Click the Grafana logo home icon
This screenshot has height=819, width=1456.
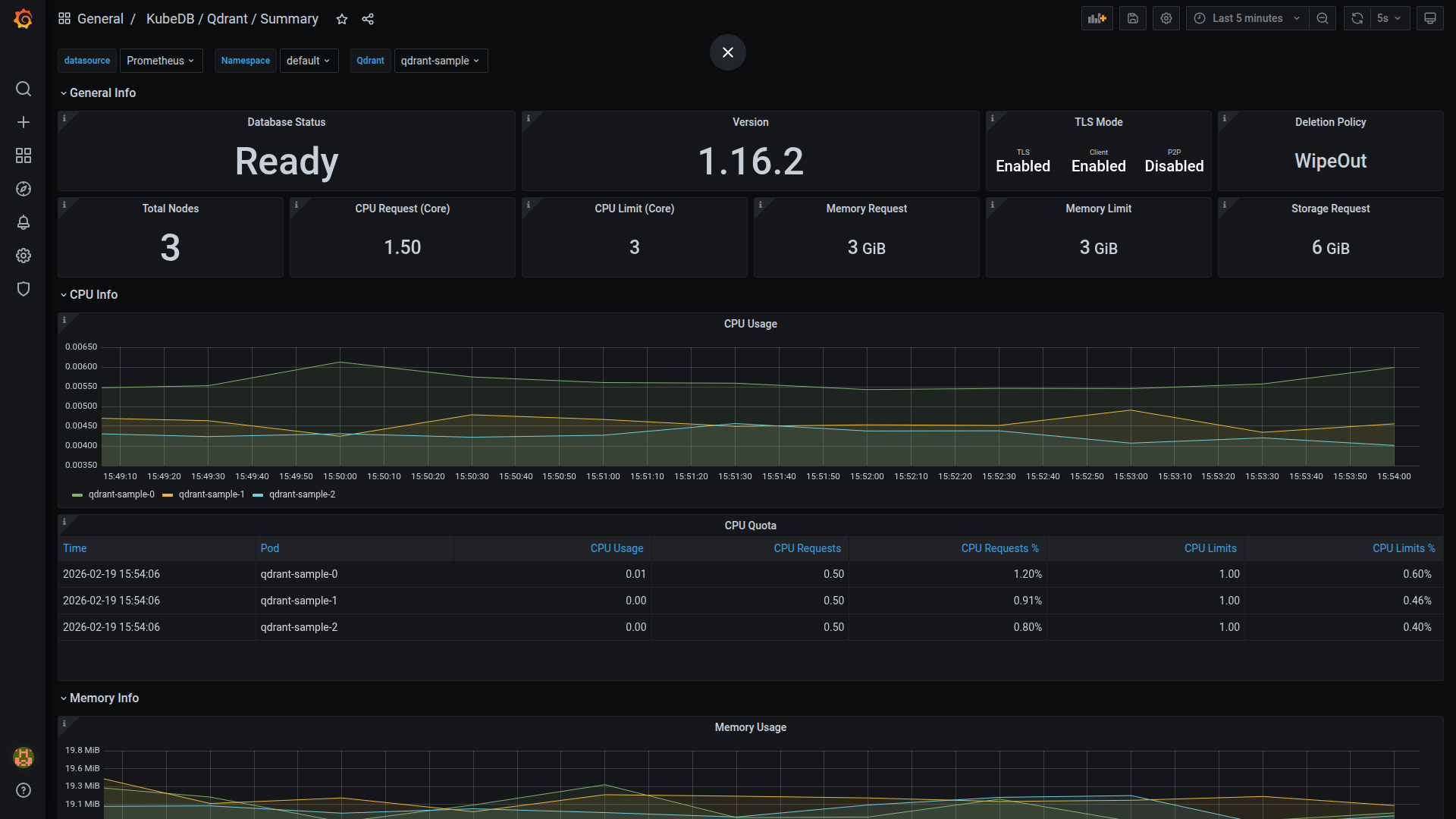[23, 19]
